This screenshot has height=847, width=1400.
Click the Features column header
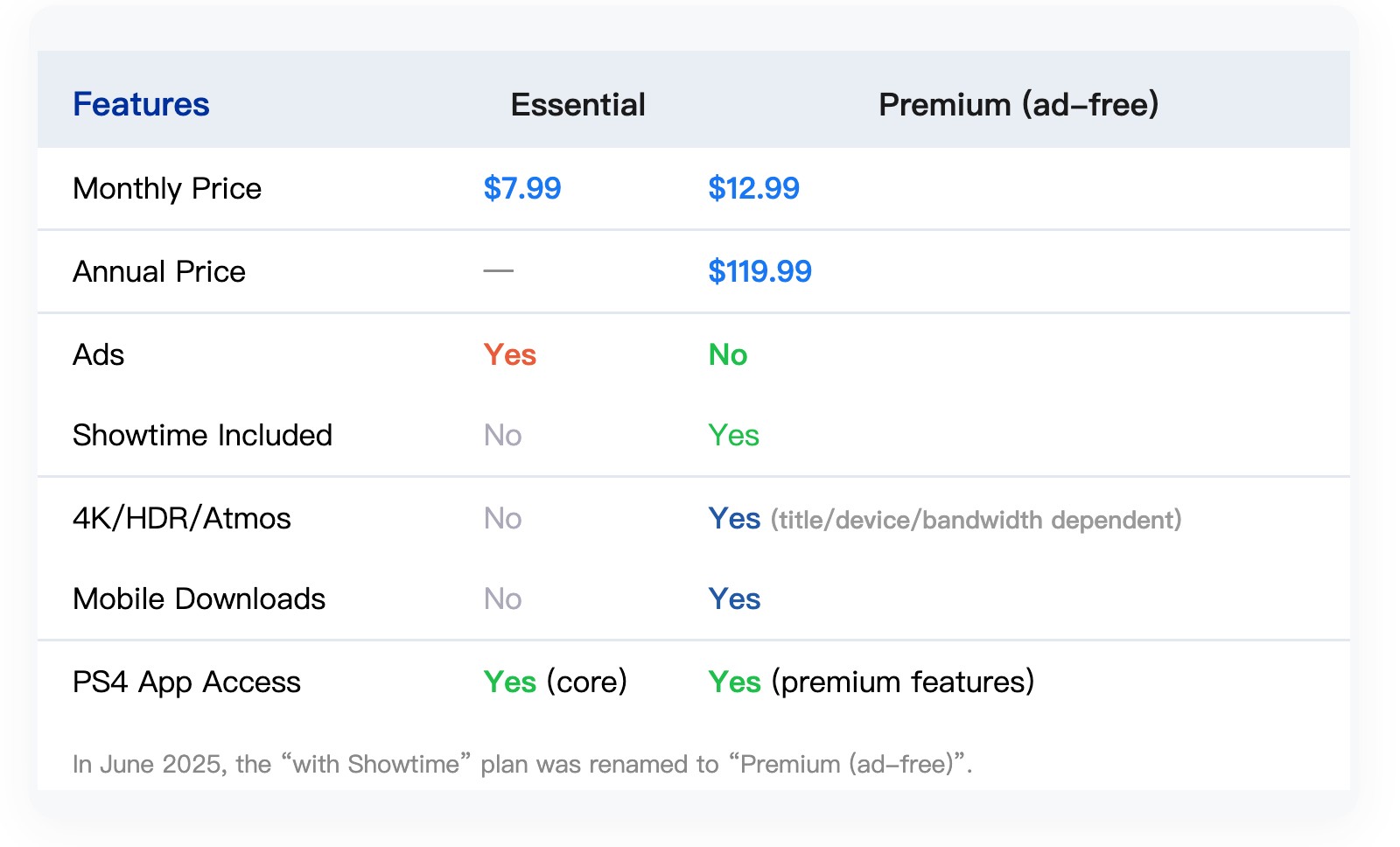[x=141, y=104]
